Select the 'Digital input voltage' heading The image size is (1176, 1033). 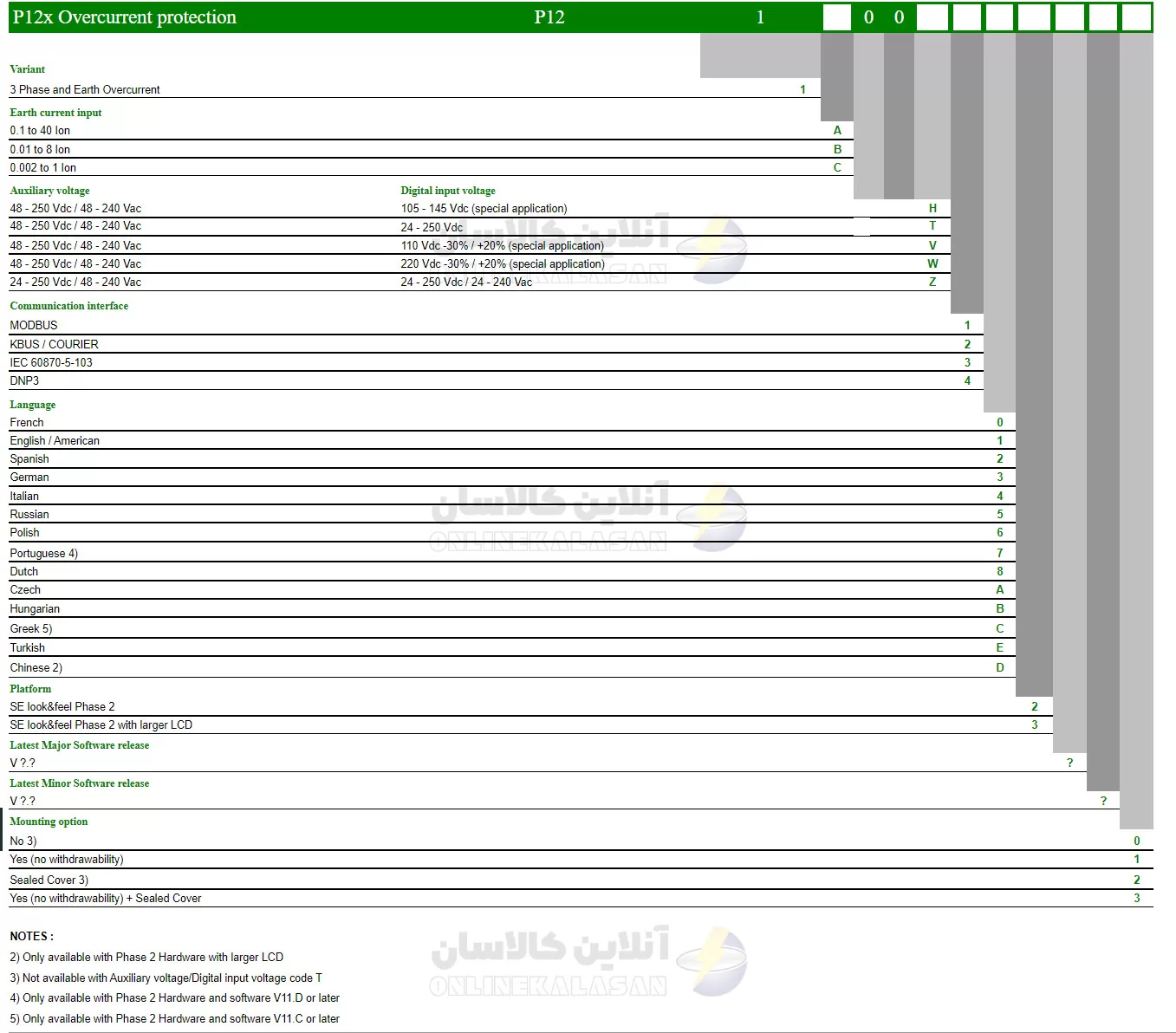click(448, 191)
